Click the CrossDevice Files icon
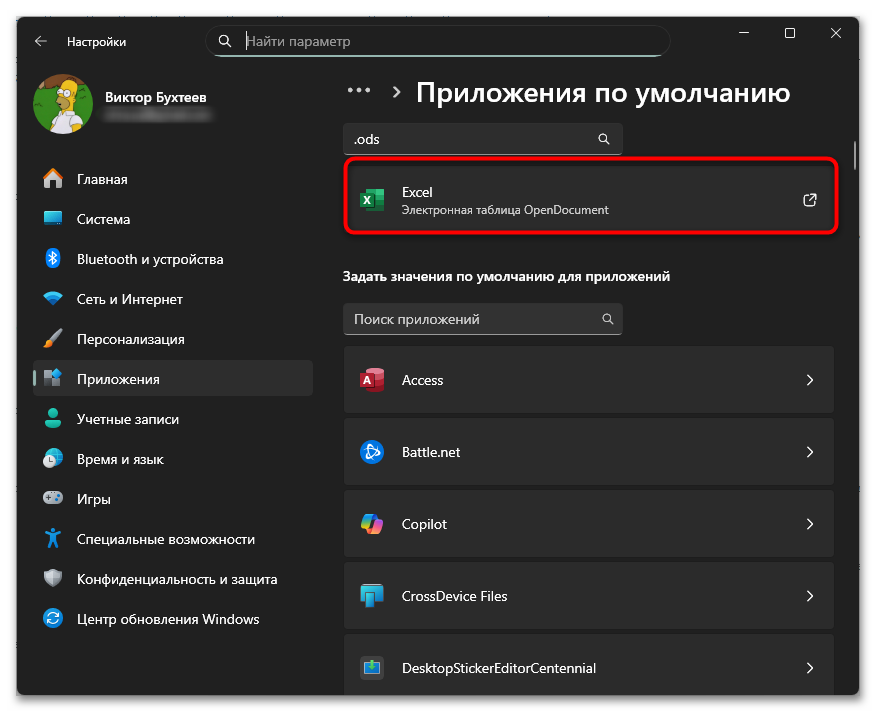This screenshot has height=712, width=876. pos(372,596)
